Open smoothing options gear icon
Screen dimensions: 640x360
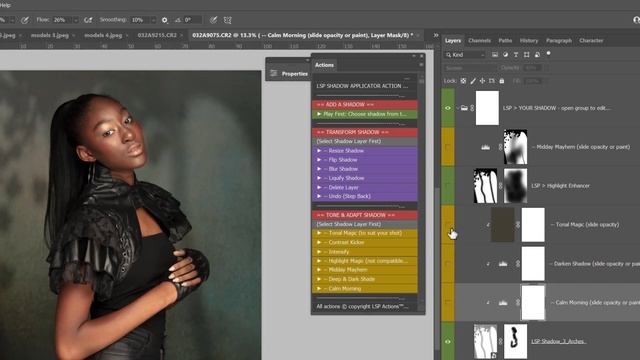tap(164, 20)
